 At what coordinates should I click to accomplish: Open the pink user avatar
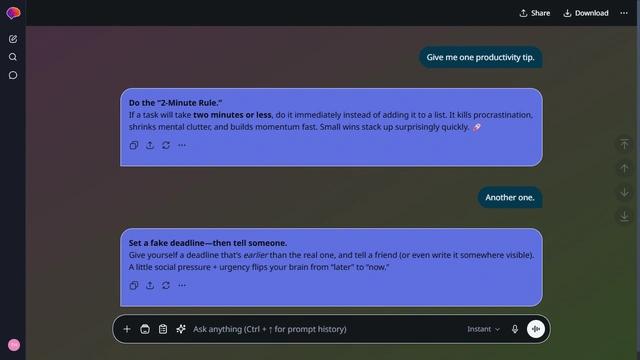(14, 345)
